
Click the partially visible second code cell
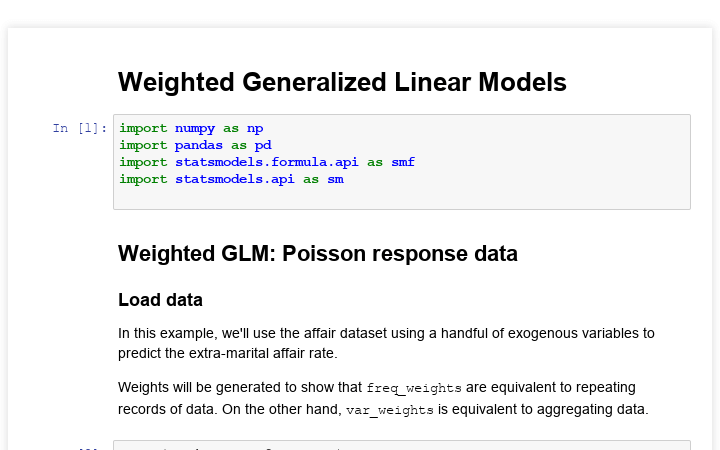400,446
